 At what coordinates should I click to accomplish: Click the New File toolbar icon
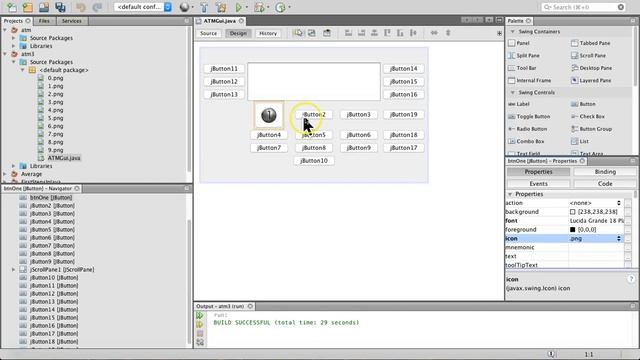pos(11,7)
